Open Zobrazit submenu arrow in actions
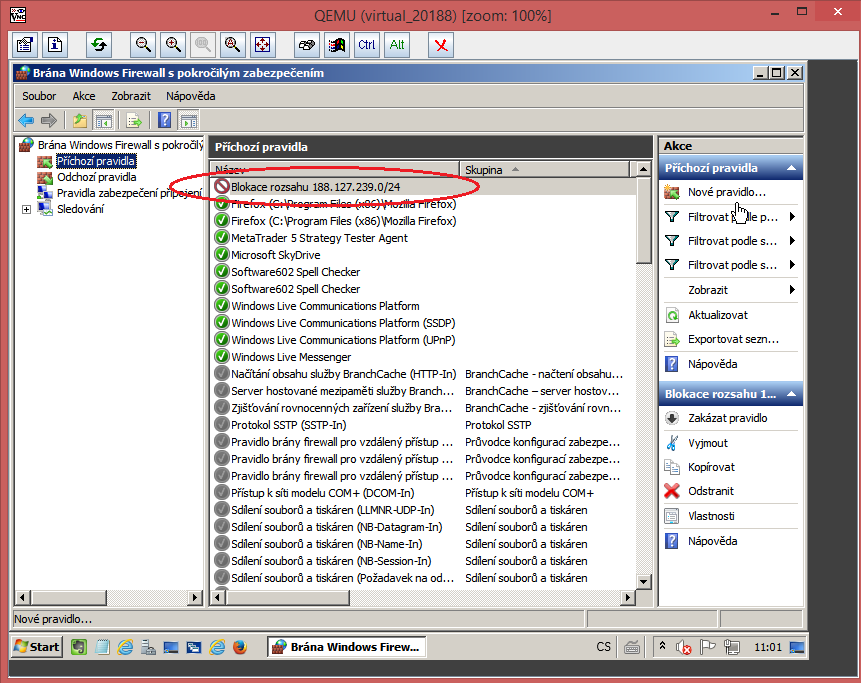861x683 pixels. [792, 290]
